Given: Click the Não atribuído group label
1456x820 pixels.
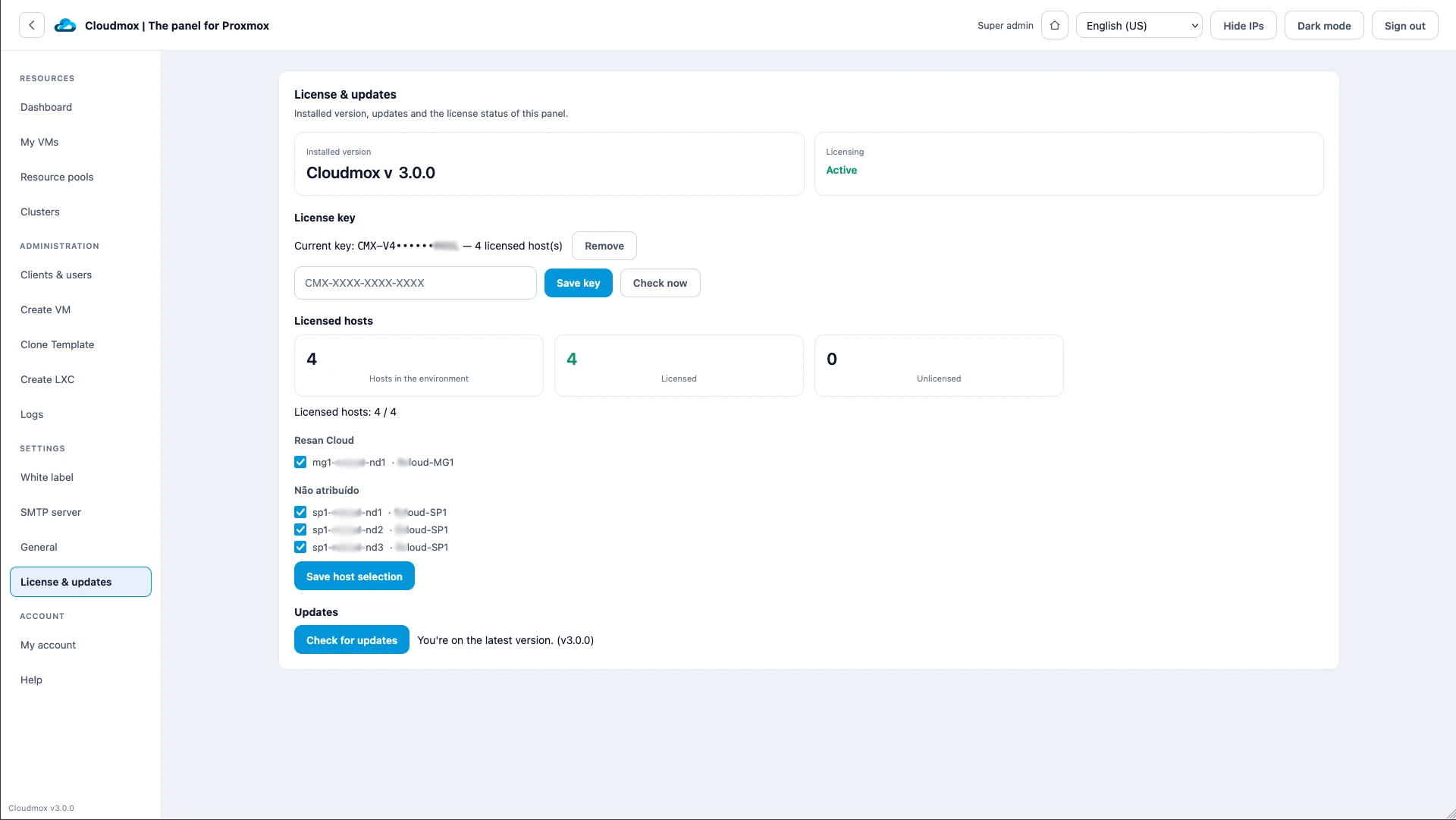Looking at the screenshot, I should pos(326,490).
